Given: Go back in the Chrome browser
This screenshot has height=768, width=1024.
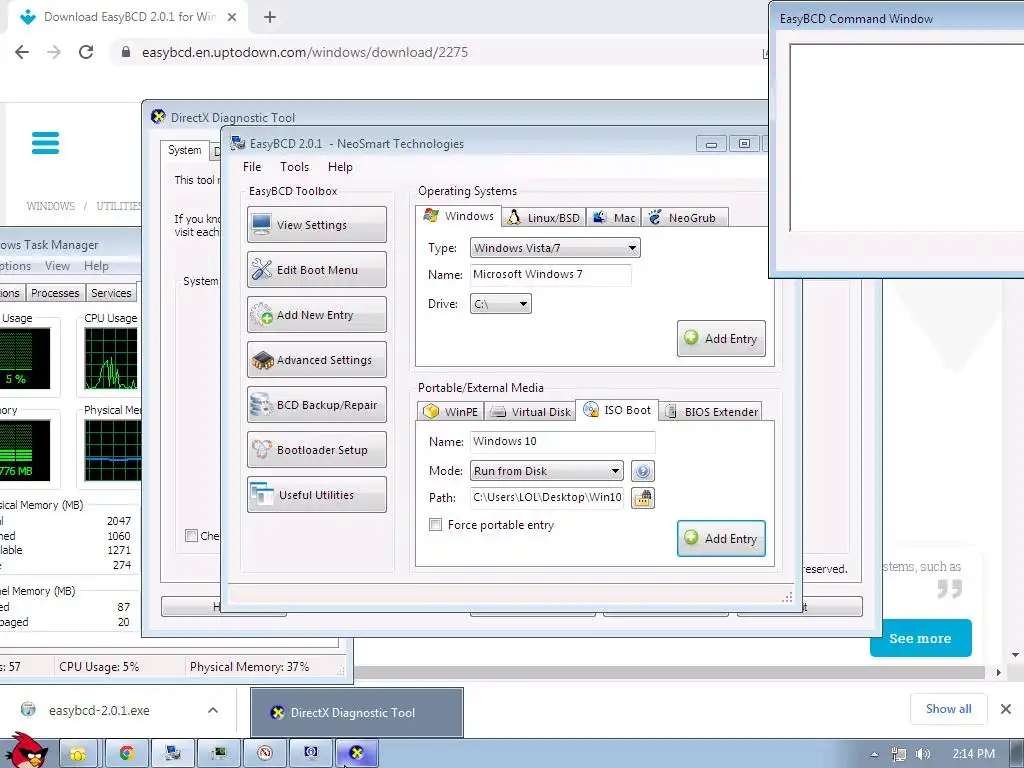Looking at the screenshot, I should click(22, 52).
